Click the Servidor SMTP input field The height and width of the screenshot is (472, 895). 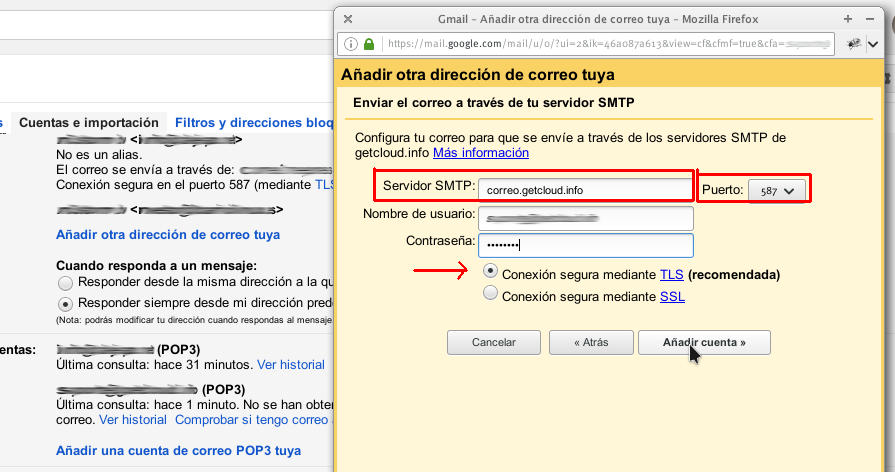586,190
